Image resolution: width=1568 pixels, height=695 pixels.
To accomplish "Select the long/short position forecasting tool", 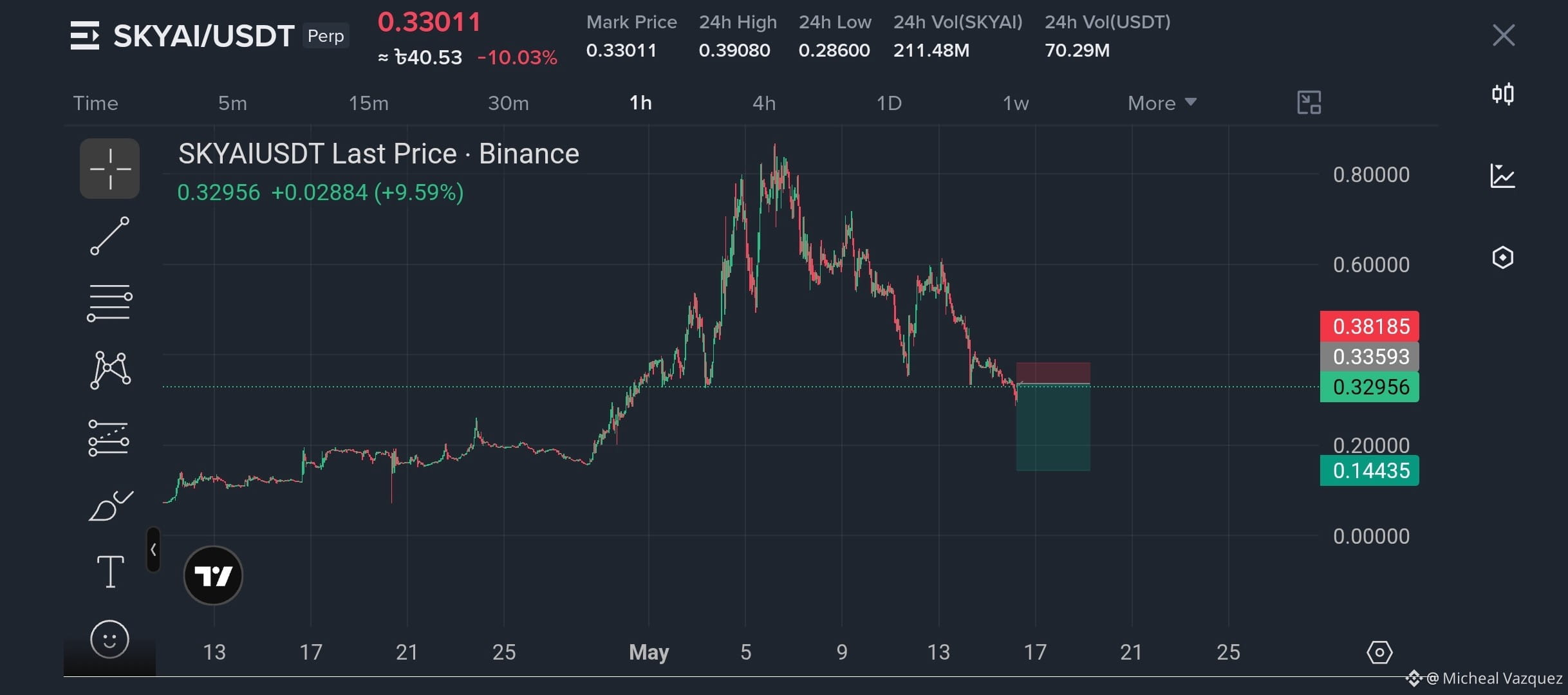I will pyautogui.click(x=109, y=438).
